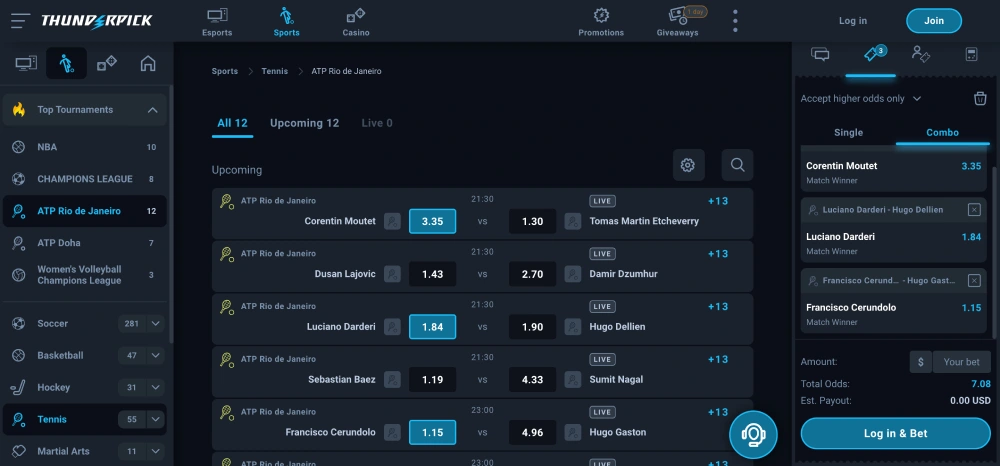The image size is (1000, 466).
Task: Select Sumit Nagal 4.33 odds
Action: 533,379
